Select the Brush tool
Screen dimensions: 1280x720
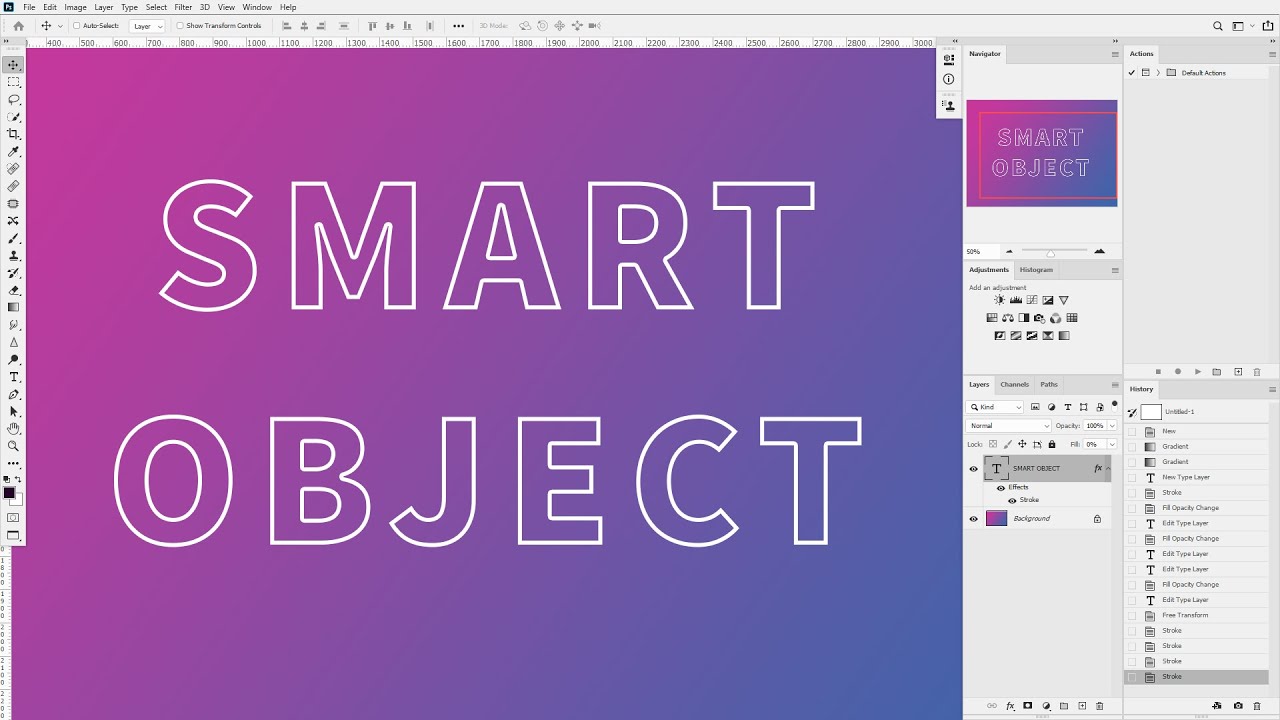[13, 238]
